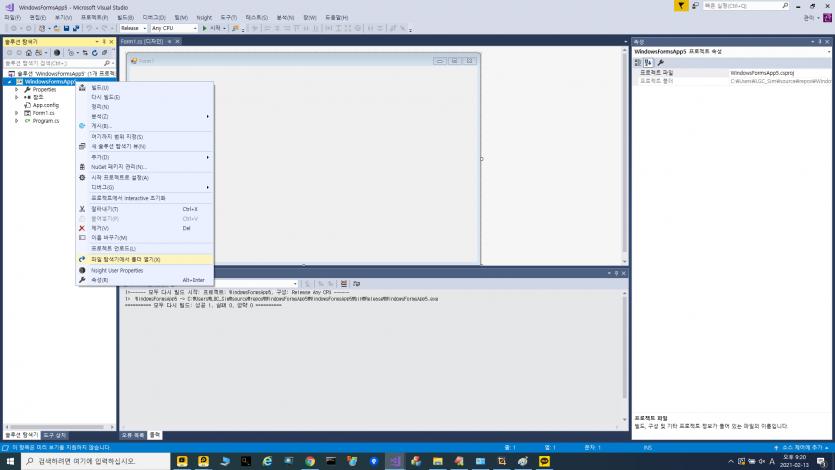The width and height of the screenshot is (835, 470).
Task: Switch to the Form1.cs [디자인] tab
Action: pyautogui.click(x=142, y=41)
